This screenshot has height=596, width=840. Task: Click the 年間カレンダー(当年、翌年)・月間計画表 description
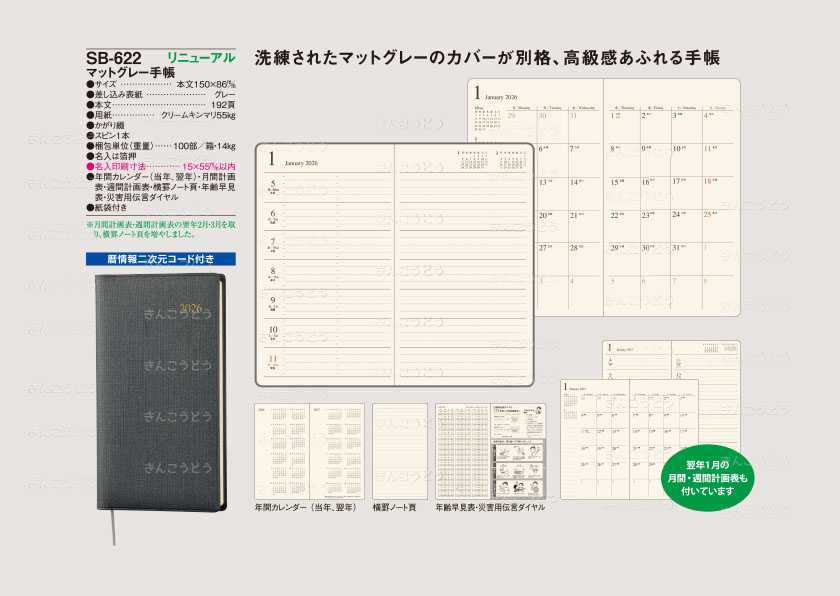(x=161, y=187)
